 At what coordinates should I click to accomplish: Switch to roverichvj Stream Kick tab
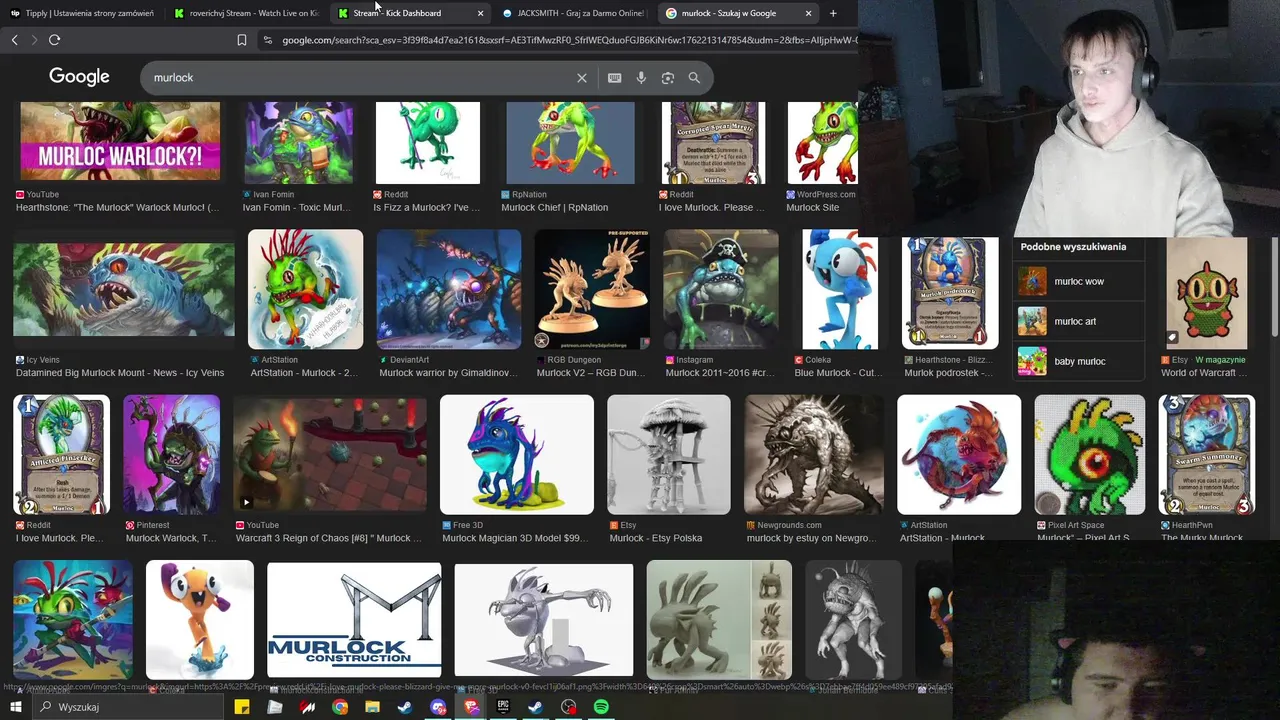246,13
